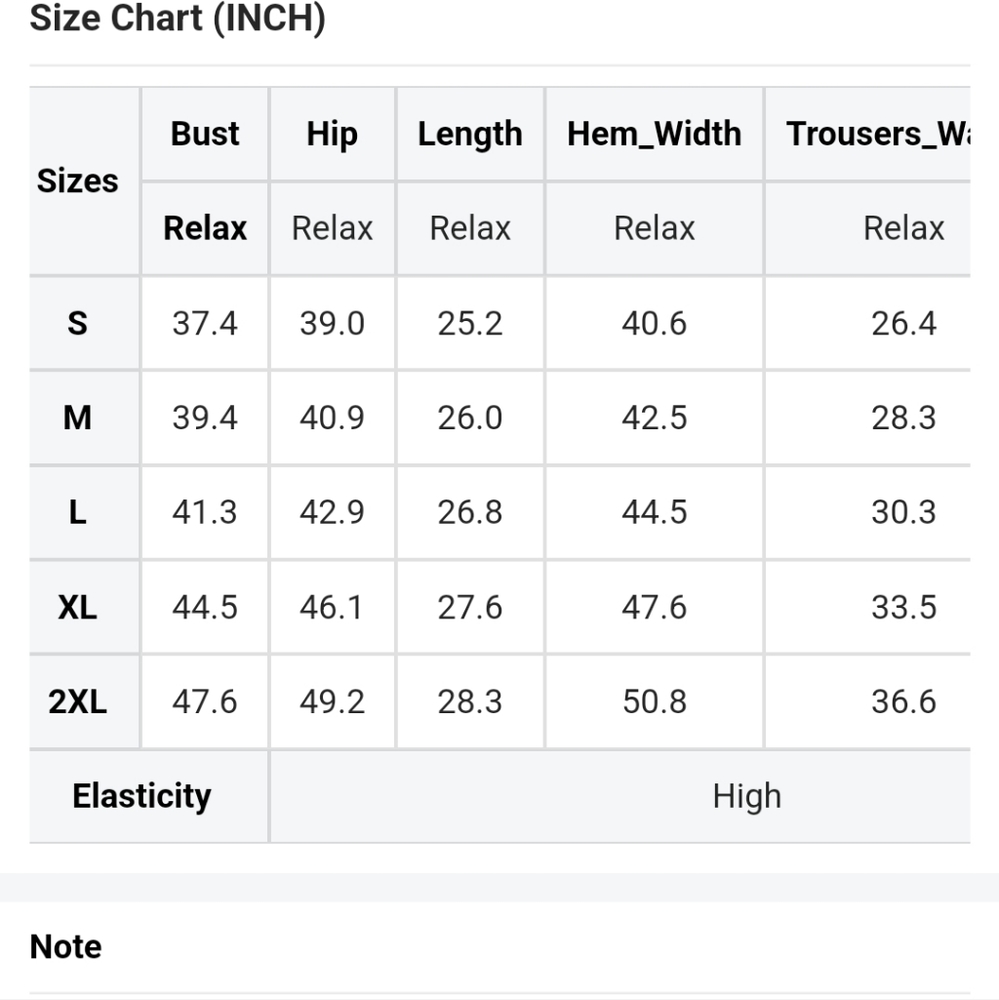Click the Elasticity row label
999x1000 pixels.
[x=142, y=796]
